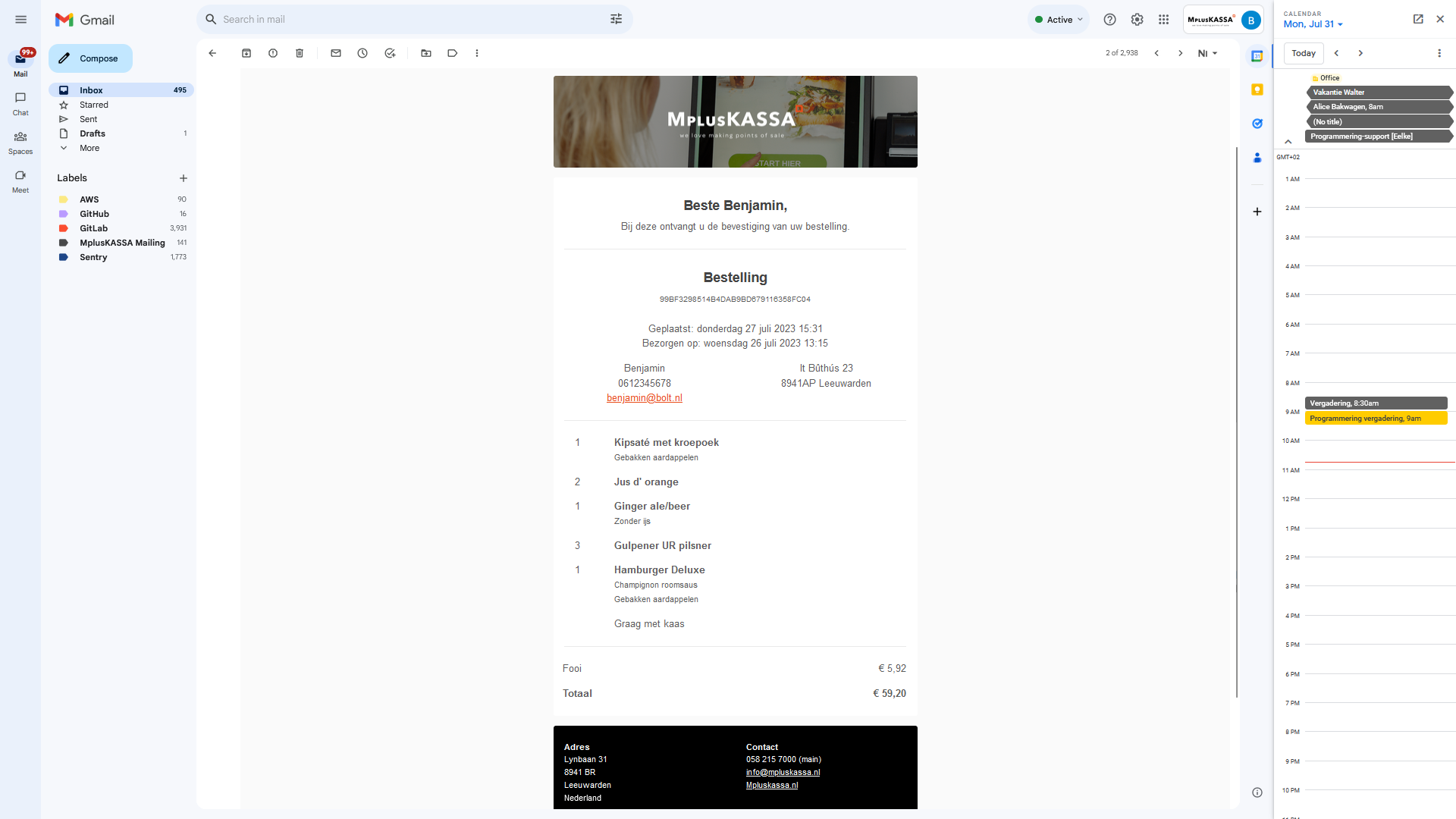Mark the email as unread
Viewport: 1456px width, 819px height.
tap(336, 53)
